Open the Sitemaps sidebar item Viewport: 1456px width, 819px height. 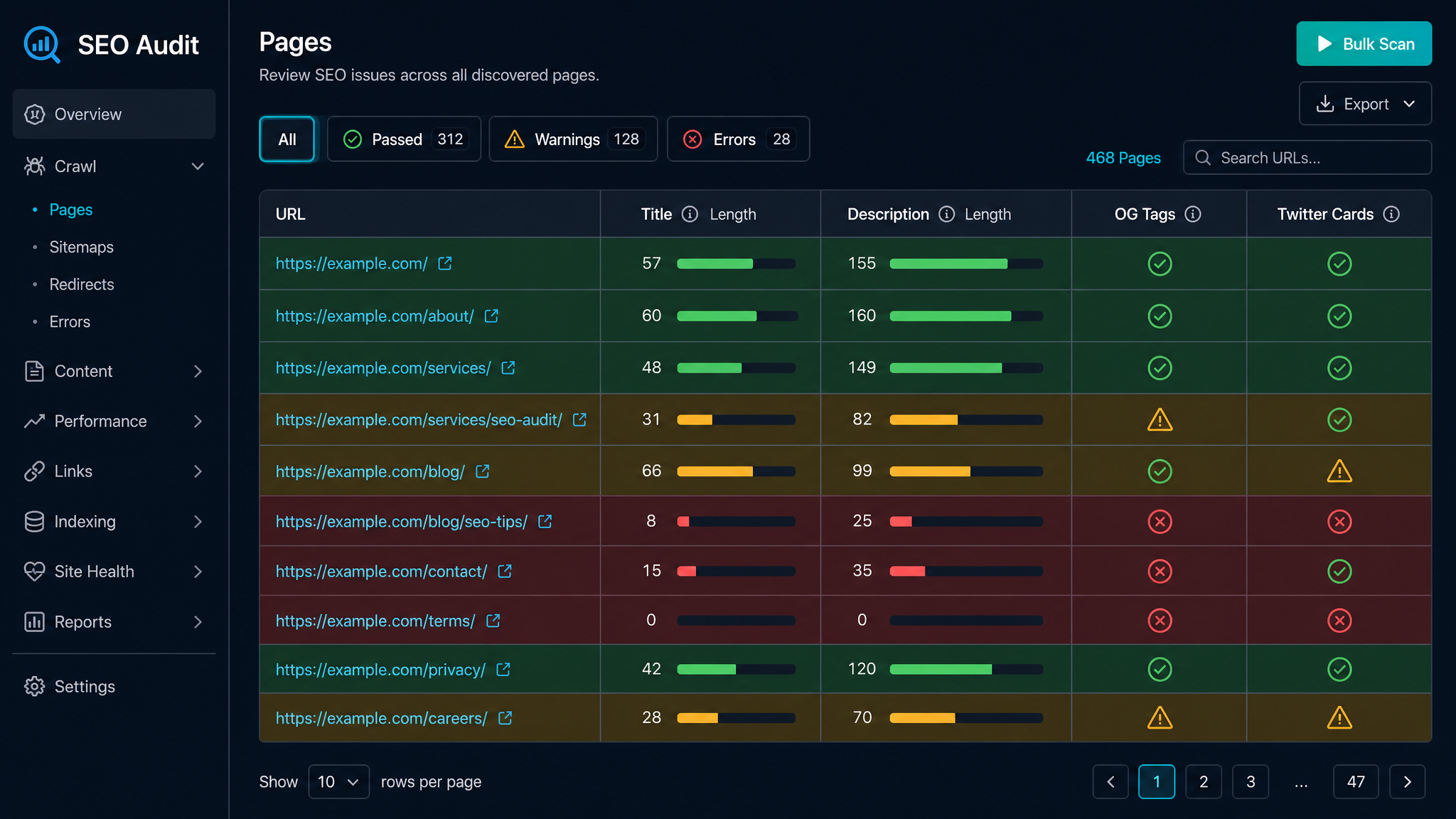pyautogui.click(x=81, y=247)
